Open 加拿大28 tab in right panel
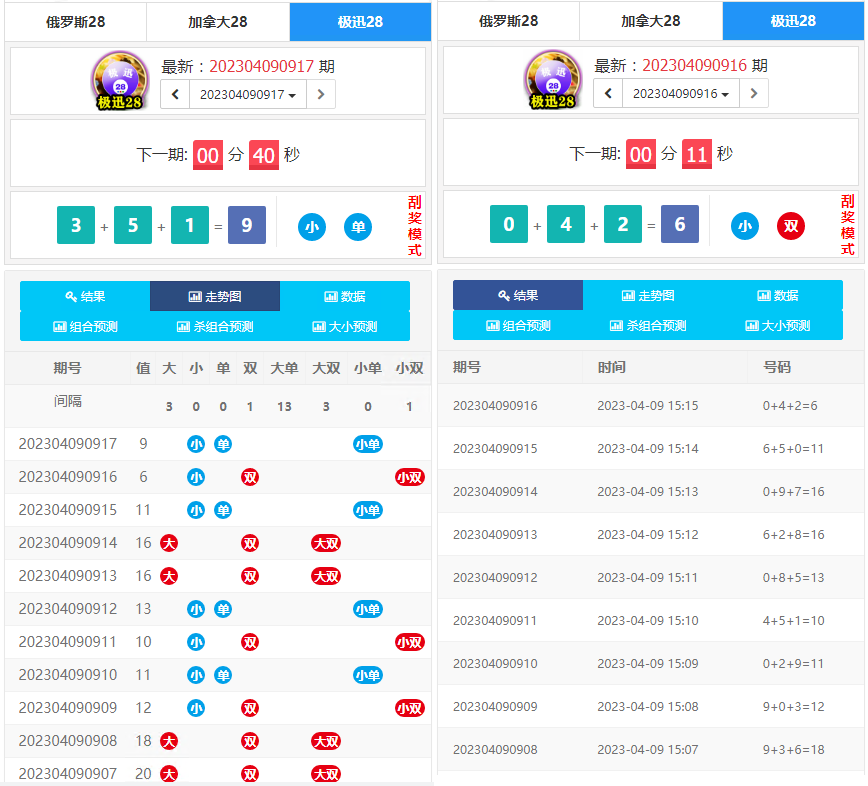 (650, 21)
